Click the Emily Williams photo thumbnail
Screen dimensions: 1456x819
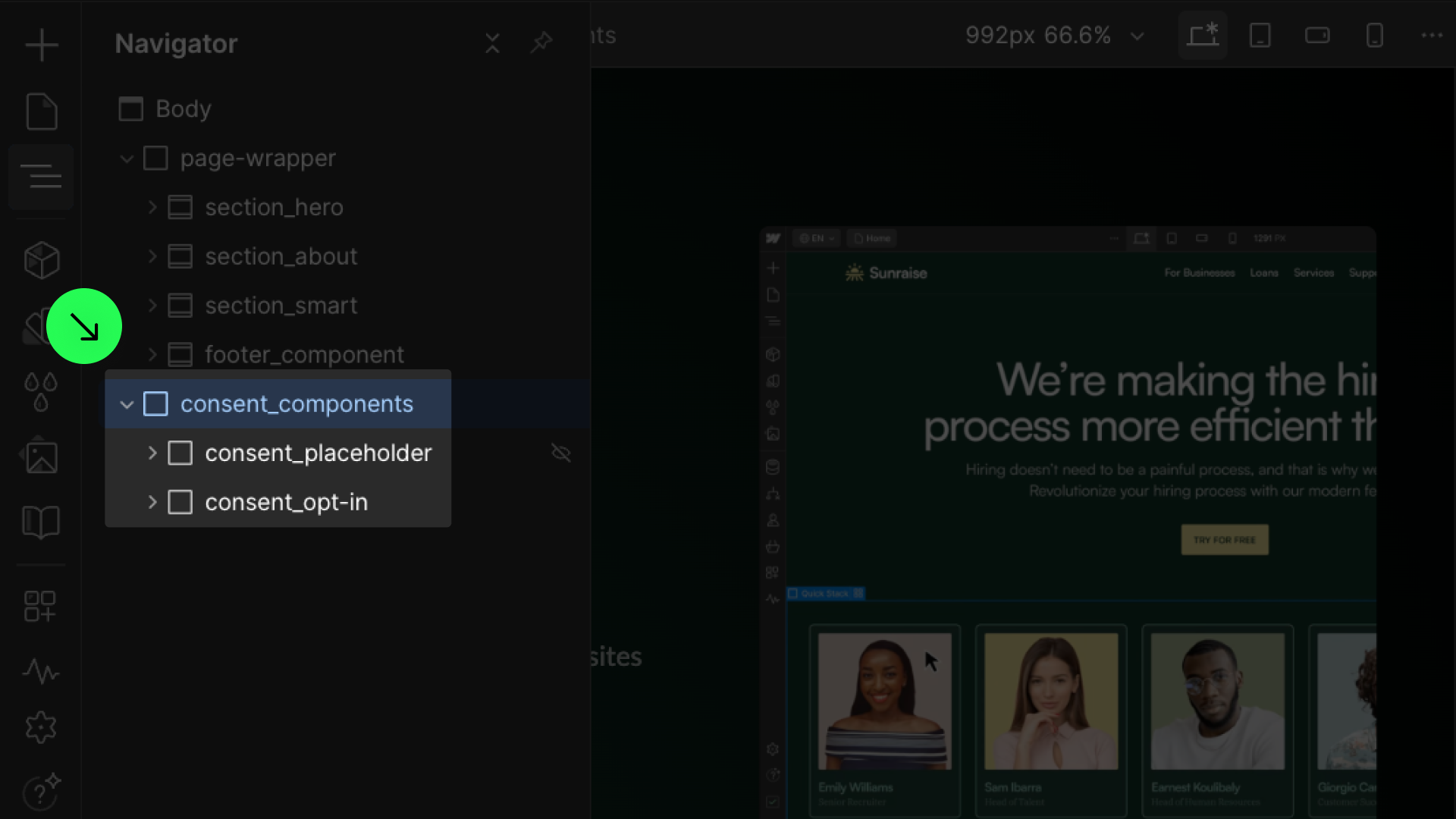[884, 701]
